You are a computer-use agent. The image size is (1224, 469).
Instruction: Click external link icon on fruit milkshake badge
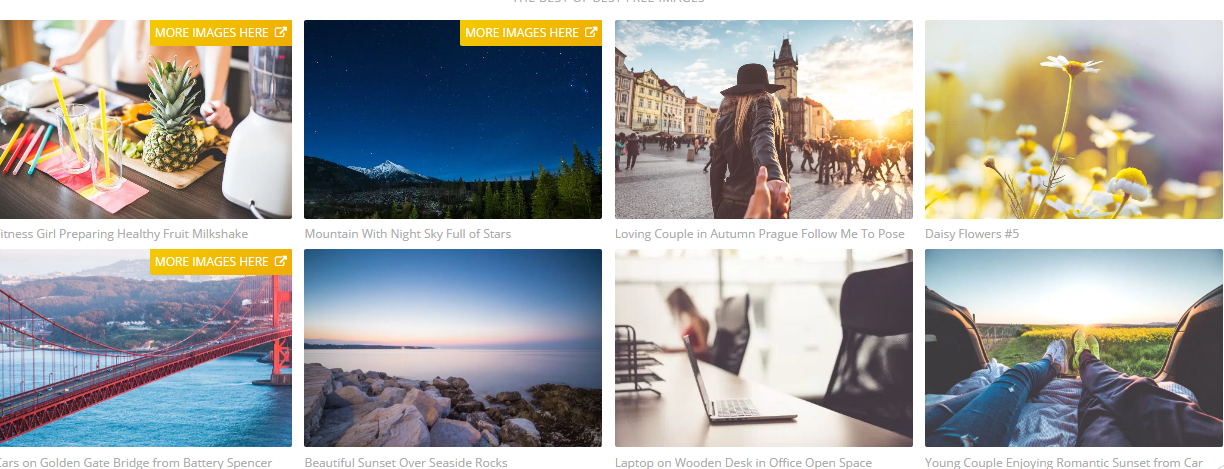click(x=281, y=32)
